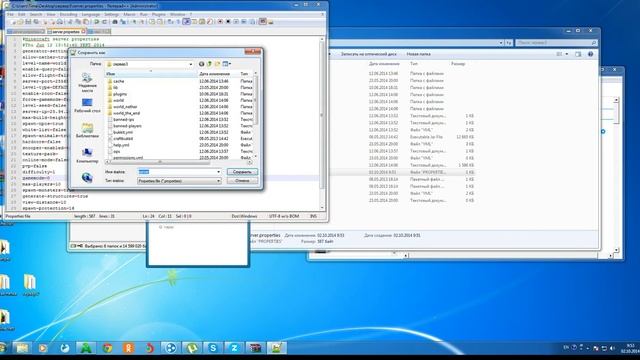This screenshot has height=360, width=640.
Task: Select the world_nether folder in Save dialog
Action: pyautogui.click(x=125, y=107)
